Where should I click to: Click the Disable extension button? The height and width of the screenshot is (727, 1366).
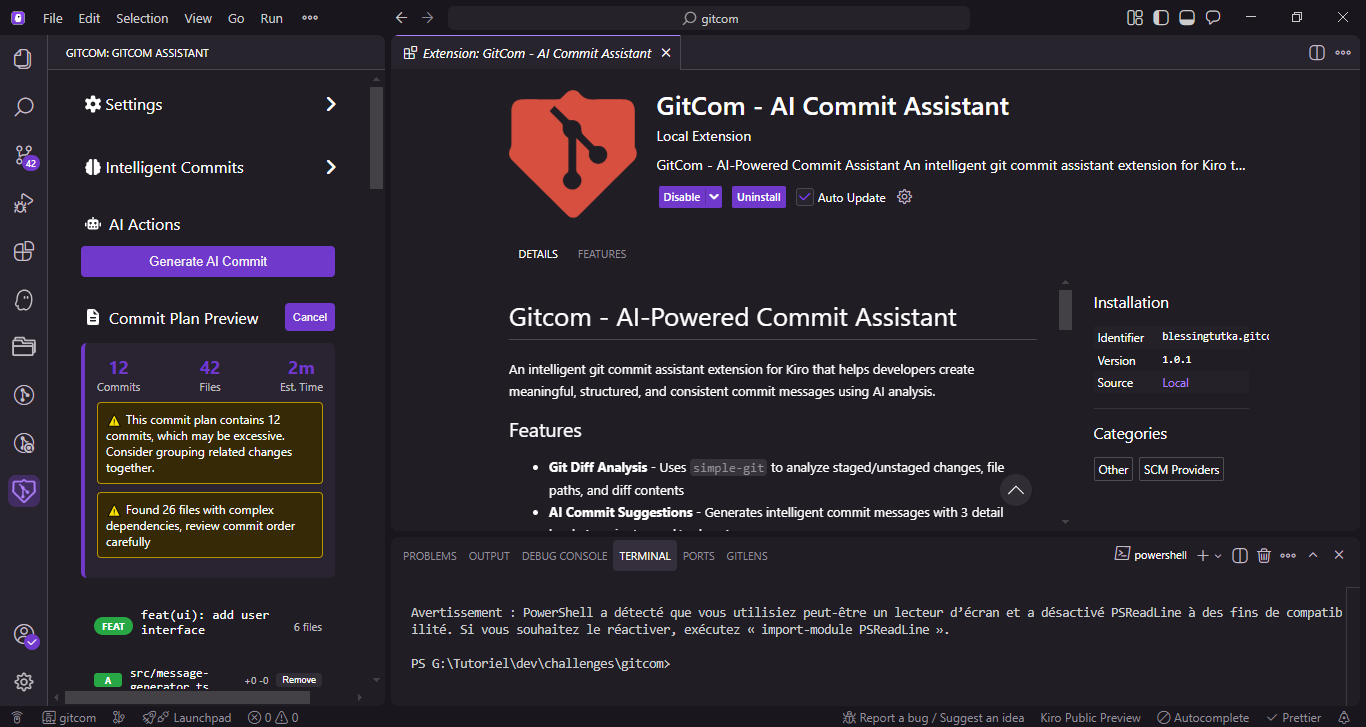coord(682,197)
